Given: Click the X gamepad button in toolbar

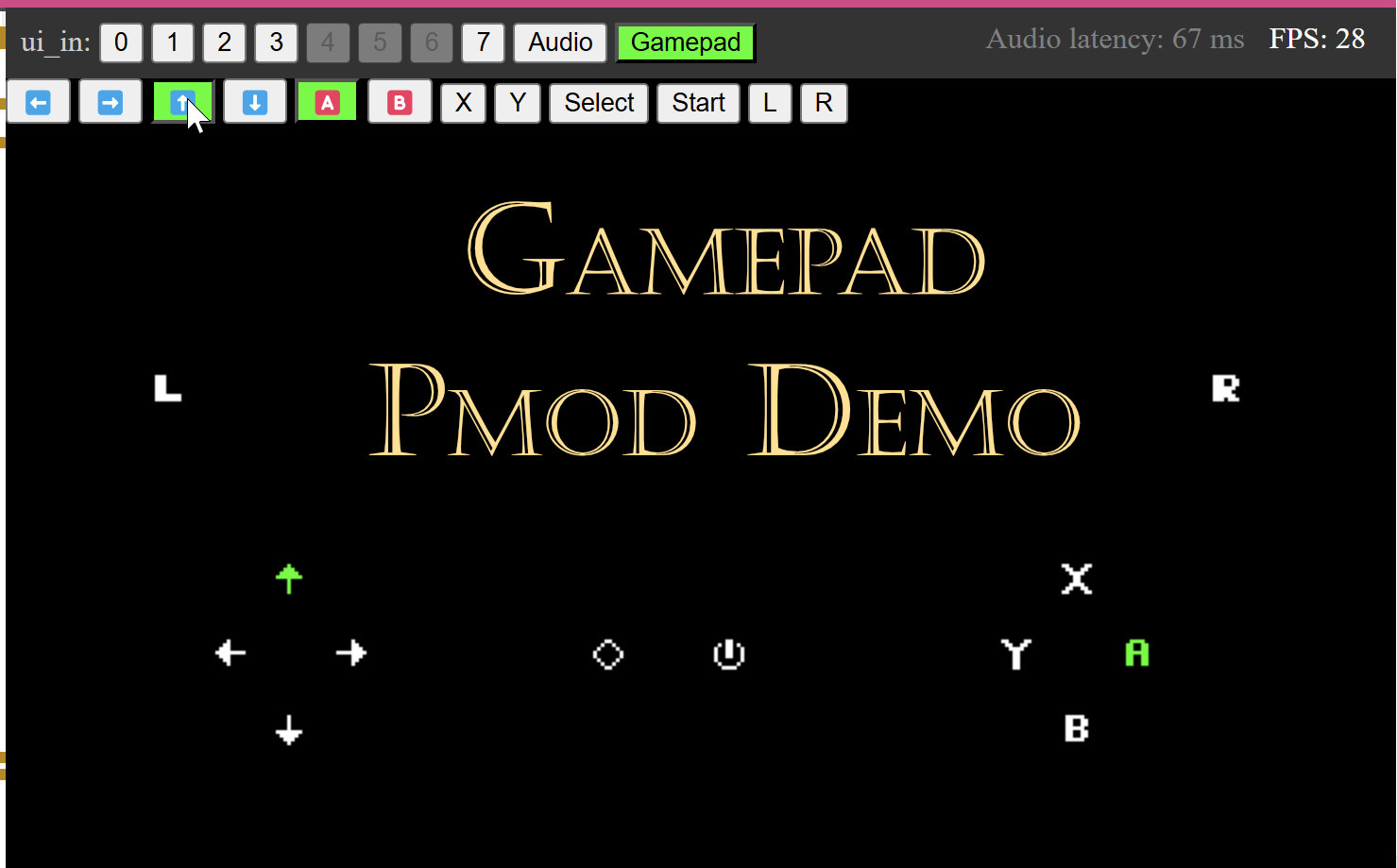Looking at the screenshot, I should point(463,102).
